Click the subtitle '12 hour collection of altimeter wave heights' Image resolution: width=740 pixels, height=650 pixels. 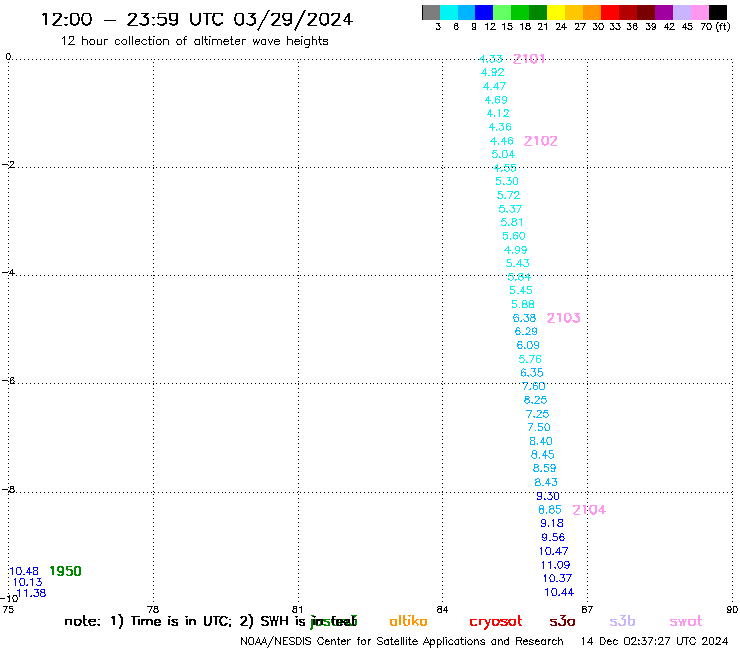pos(194,41)
